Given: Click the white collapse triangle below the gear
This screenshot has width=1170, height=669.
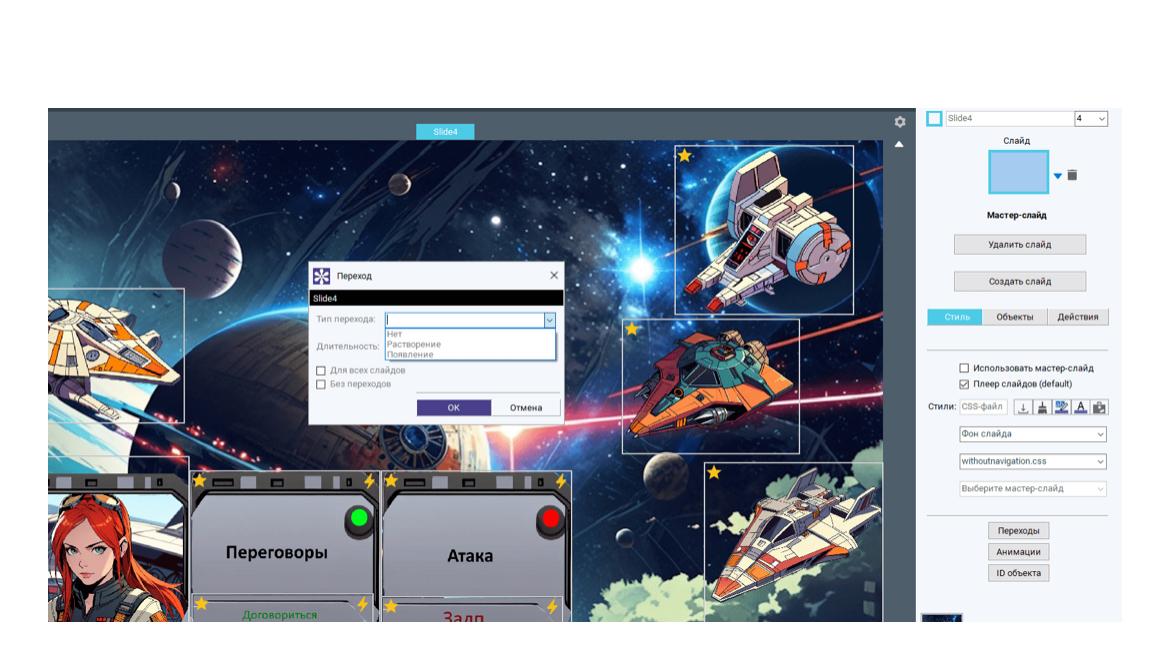Looking at the screenshot, I should pyautogui.click(x=899, y=145).
